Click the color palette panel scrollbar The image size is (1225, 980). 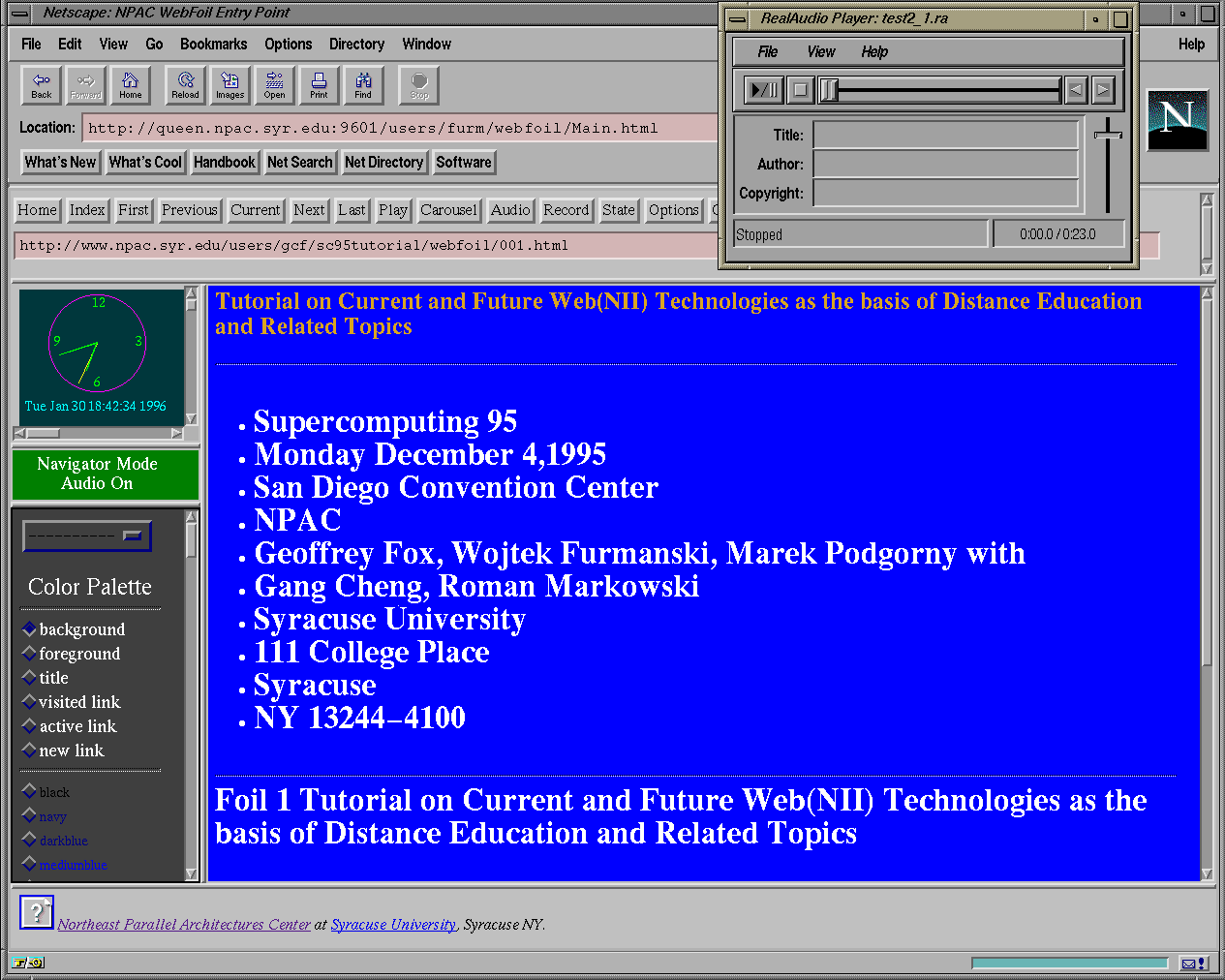click(x=191, y=695)
